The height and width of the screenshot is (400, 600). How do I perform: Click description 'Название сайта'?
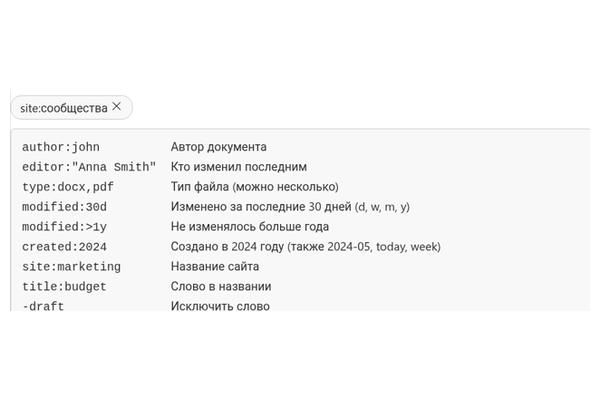[x=215, y=266]
